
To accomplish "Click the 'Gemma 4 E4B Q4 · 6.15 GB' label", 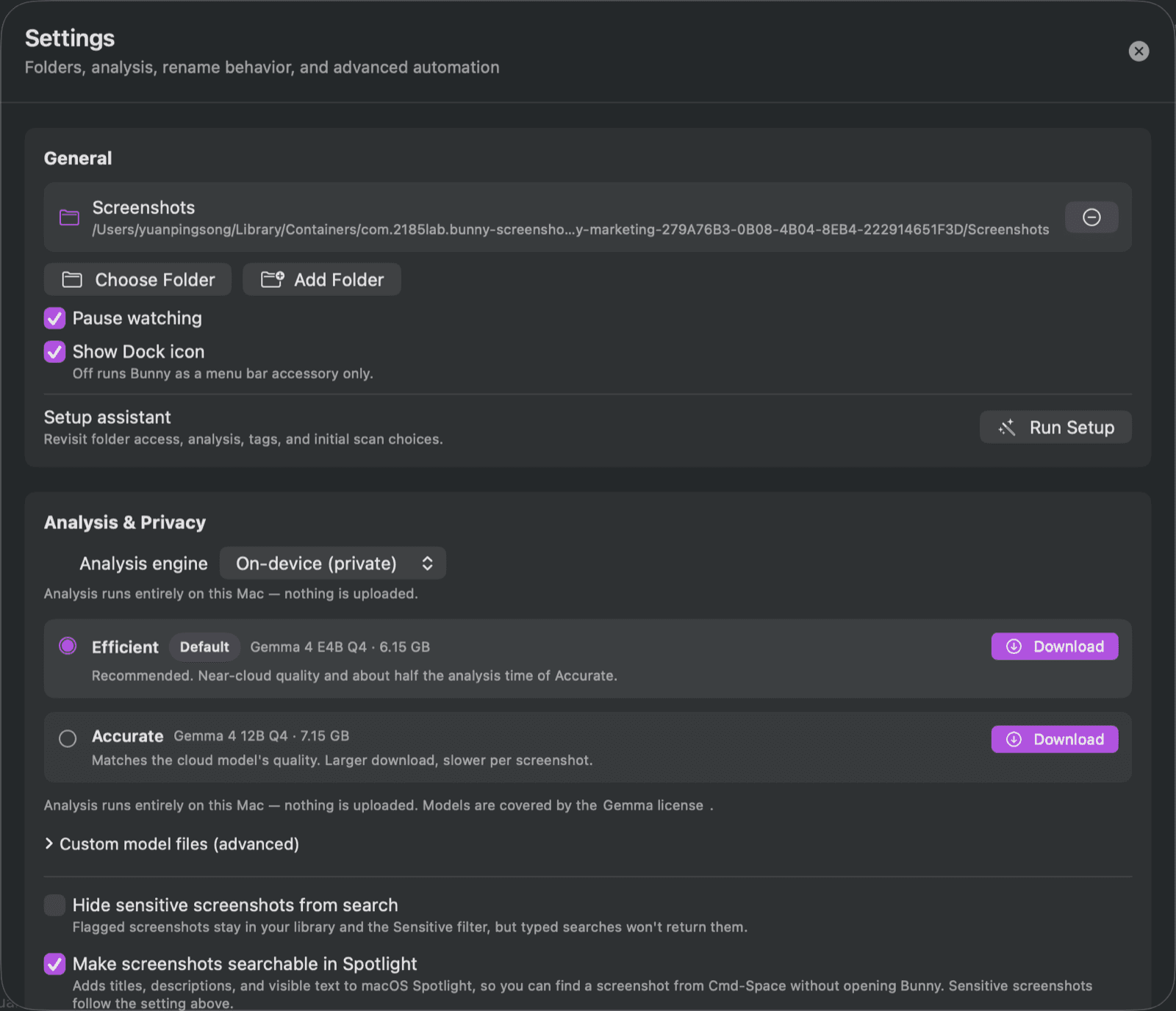I will (340, 647).
